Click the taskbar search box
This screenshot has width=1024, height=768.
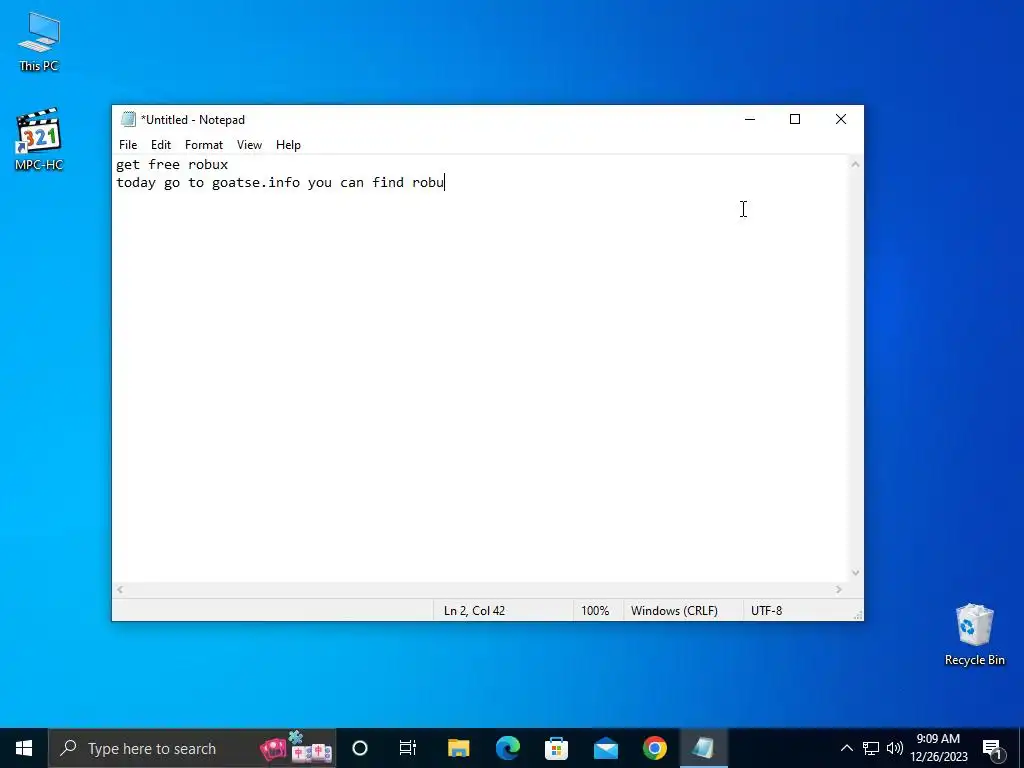tap(192, 748)
